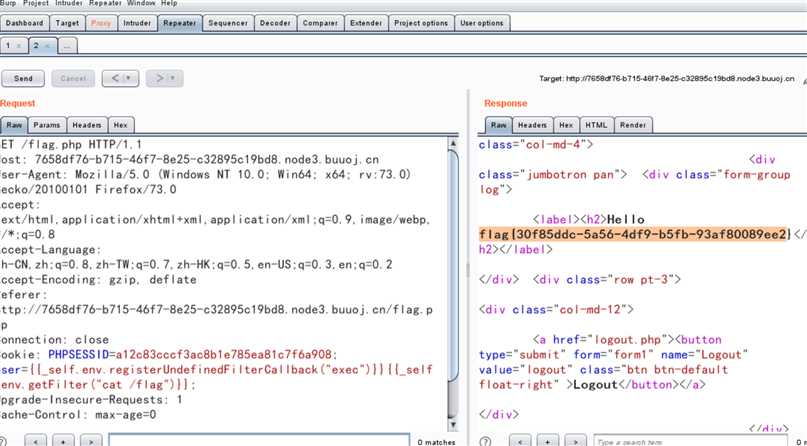Click the Target URL label
Viewport: 807px width, 446px height.
[666, 79]
